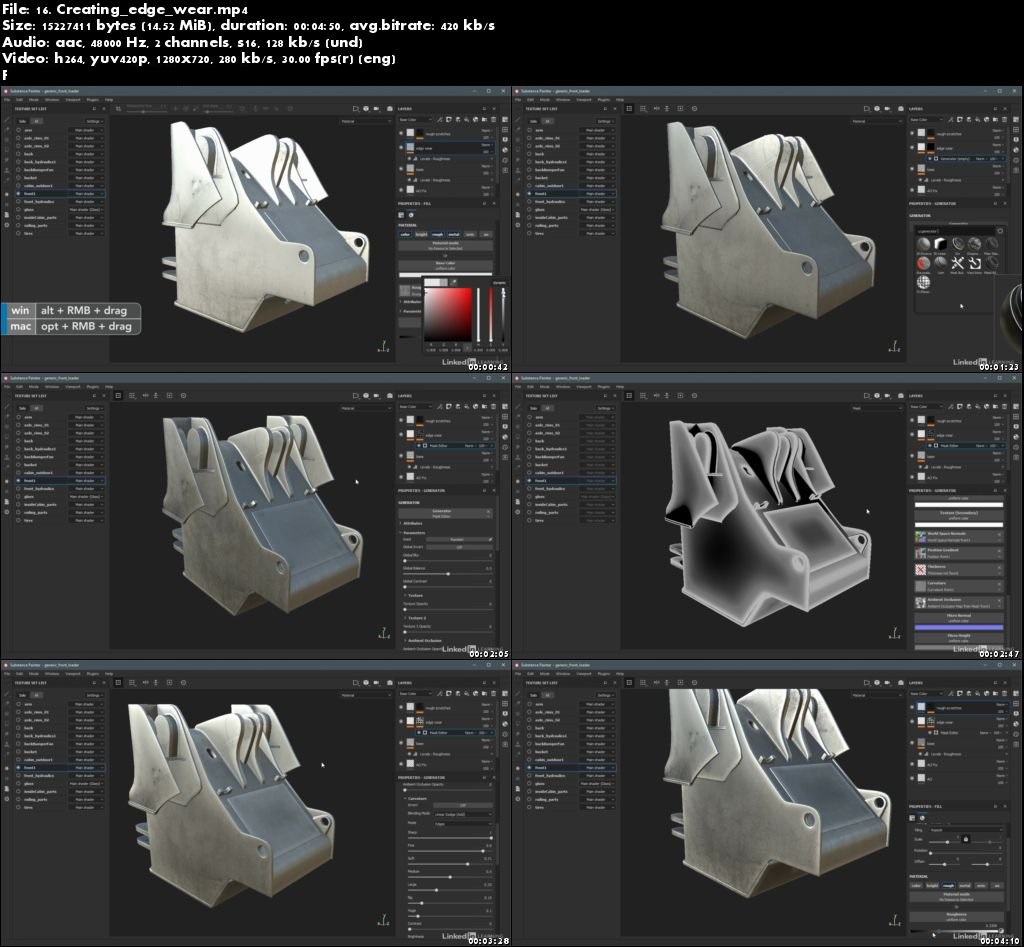Open the Tiling 'Repeat' dropdown in 00:04:10 frame
Image resolution: width=1024 pixels, height=947 pixels.
[x=965, y=830]
